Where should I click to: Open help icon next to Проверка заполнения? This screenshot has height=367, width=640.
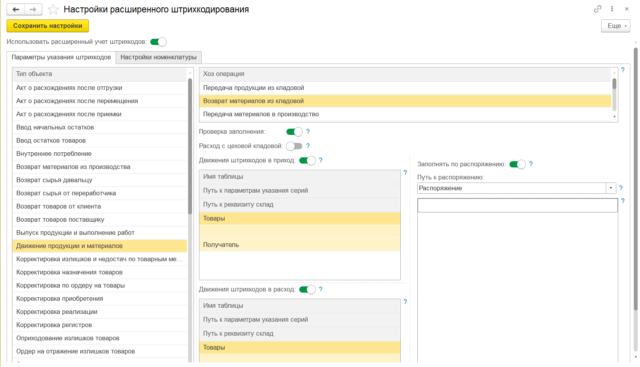point(308,131)
